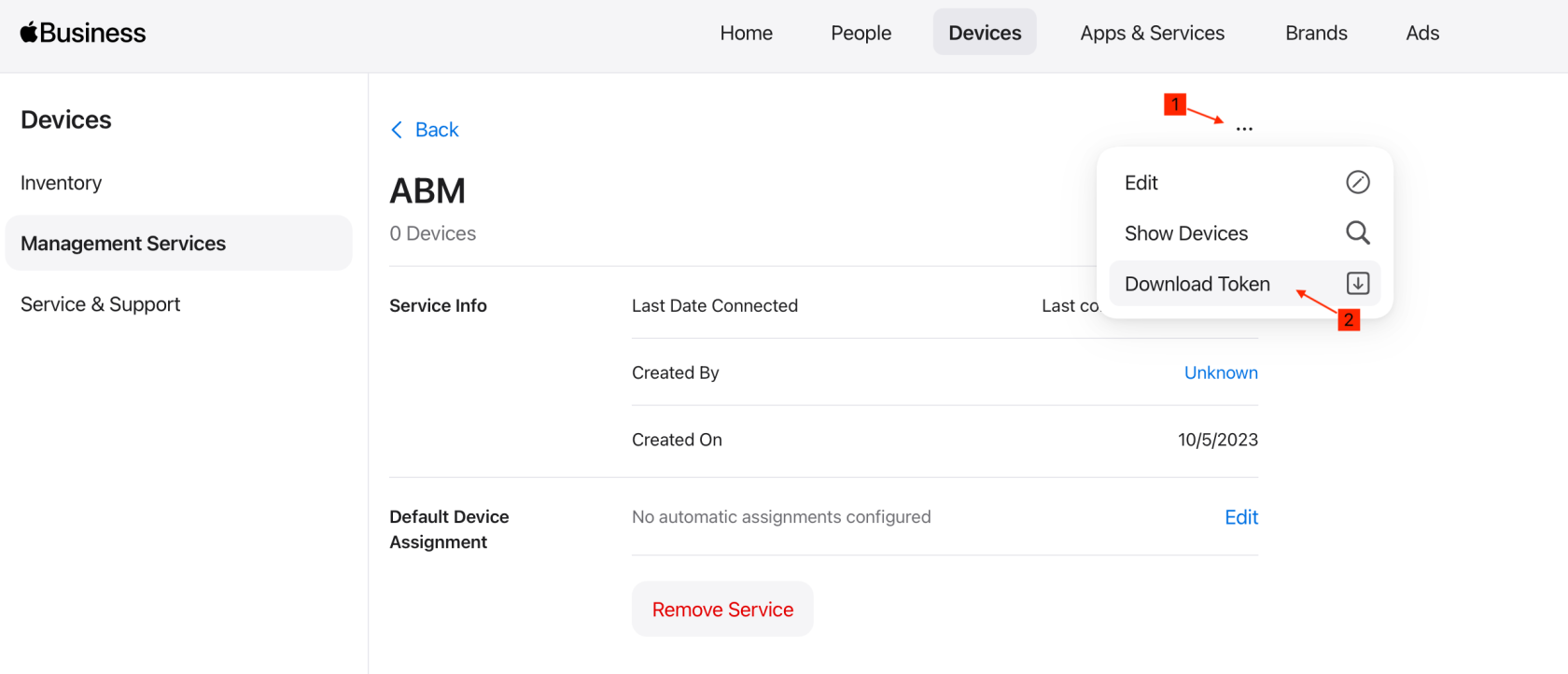Open Service & Support in the sidebar
Image resolution: width=1568 pixels, height=674 pixels.
101,304
